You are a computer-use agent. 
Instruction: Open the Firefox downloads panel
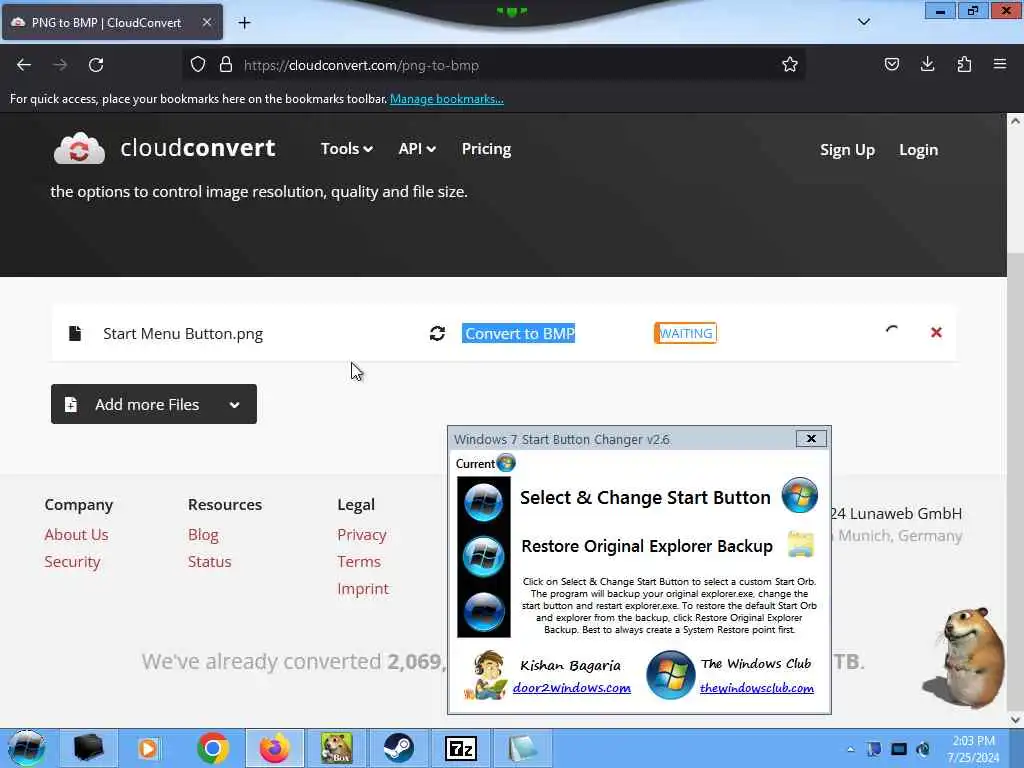927,64
